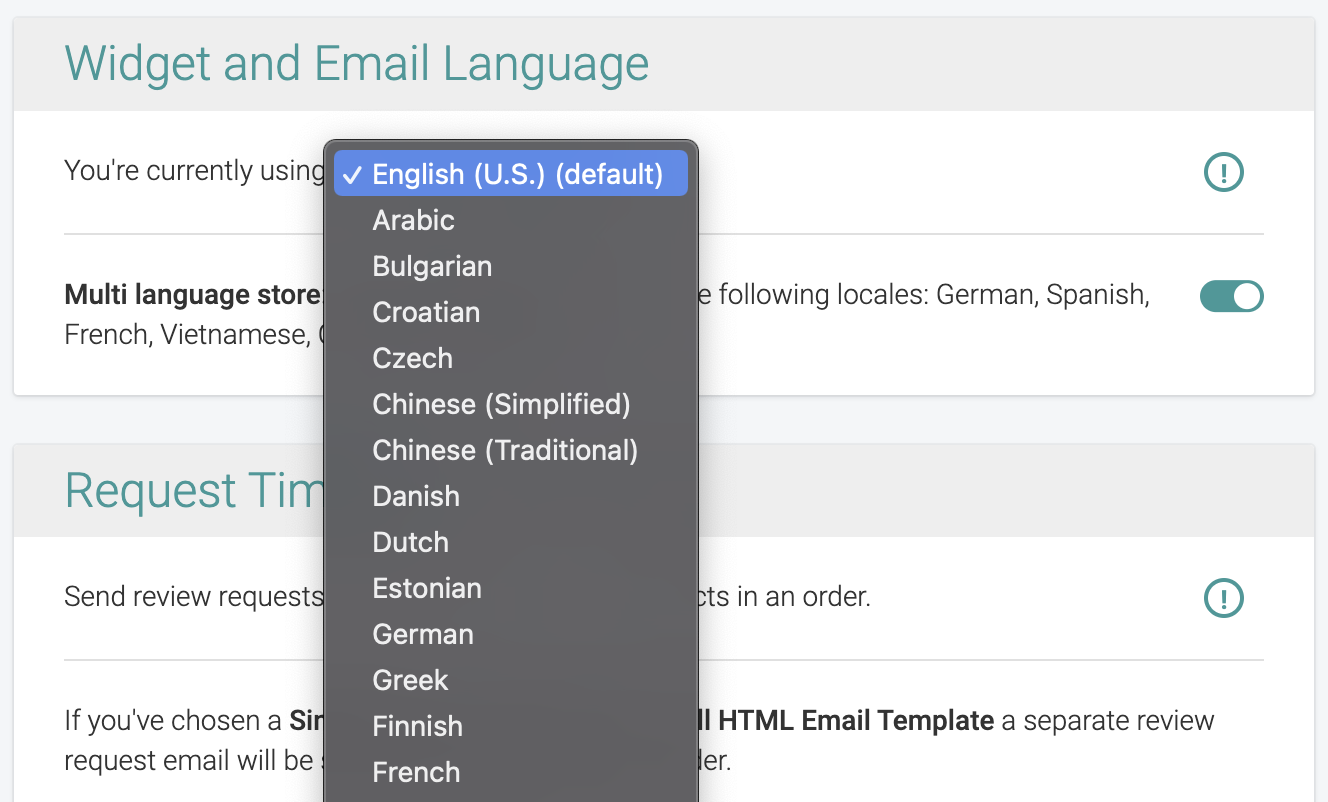Switch language to German
Screen dimensions: 1328x802
tap(423, 634)
